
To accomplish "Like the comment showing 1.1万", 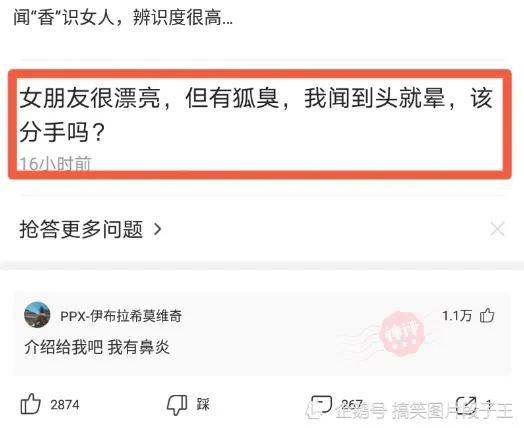I will coord(487,315).
